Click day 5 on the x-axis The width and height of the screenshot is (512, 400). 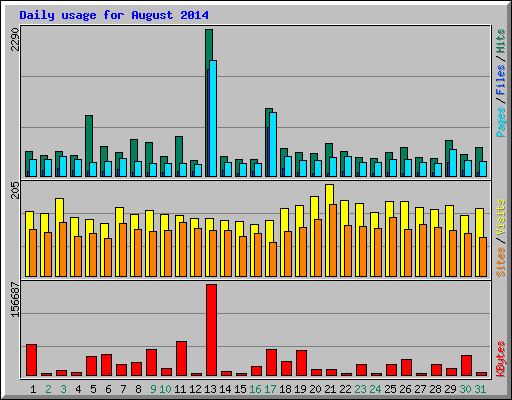(x=93, y=389)
